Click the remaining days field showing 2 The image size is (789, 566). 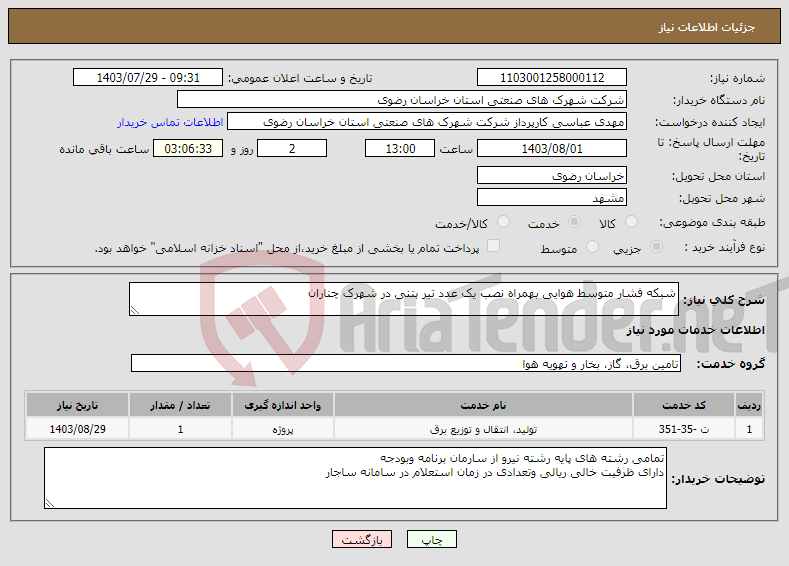pos(292,148)
